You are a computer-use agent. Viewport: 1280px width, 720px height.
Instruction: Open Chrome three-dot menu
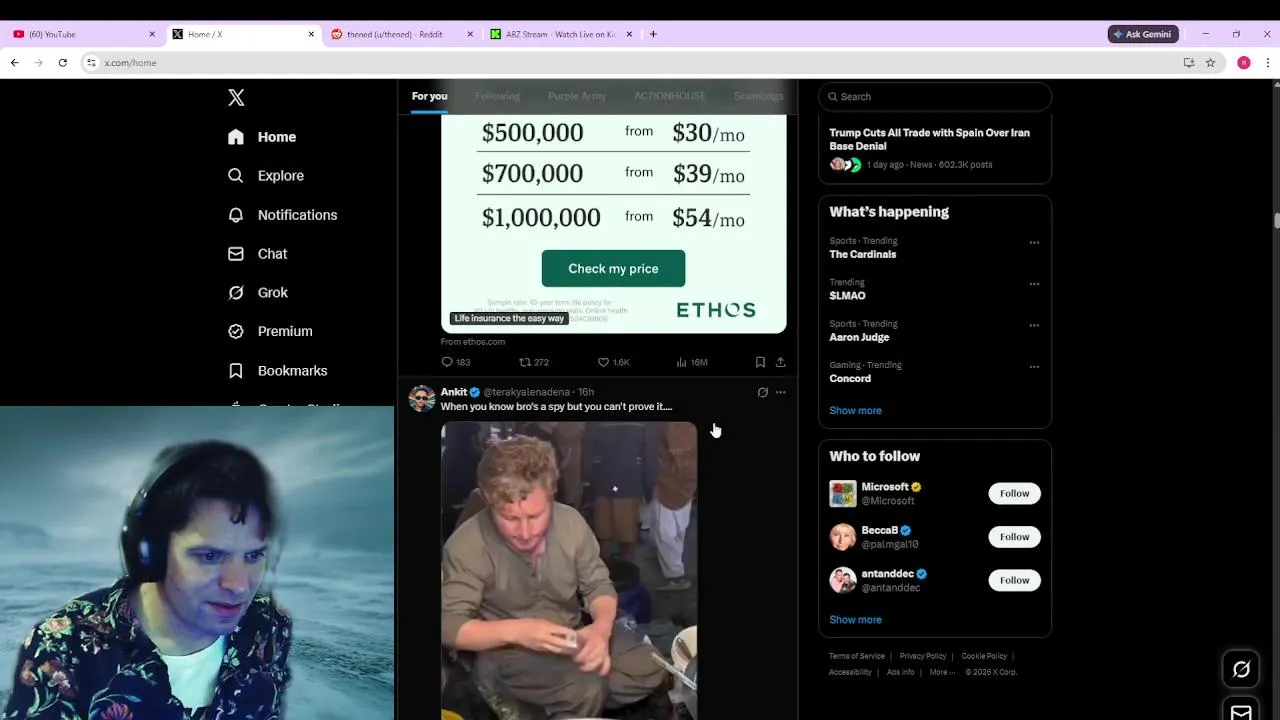coord(1267,62)
